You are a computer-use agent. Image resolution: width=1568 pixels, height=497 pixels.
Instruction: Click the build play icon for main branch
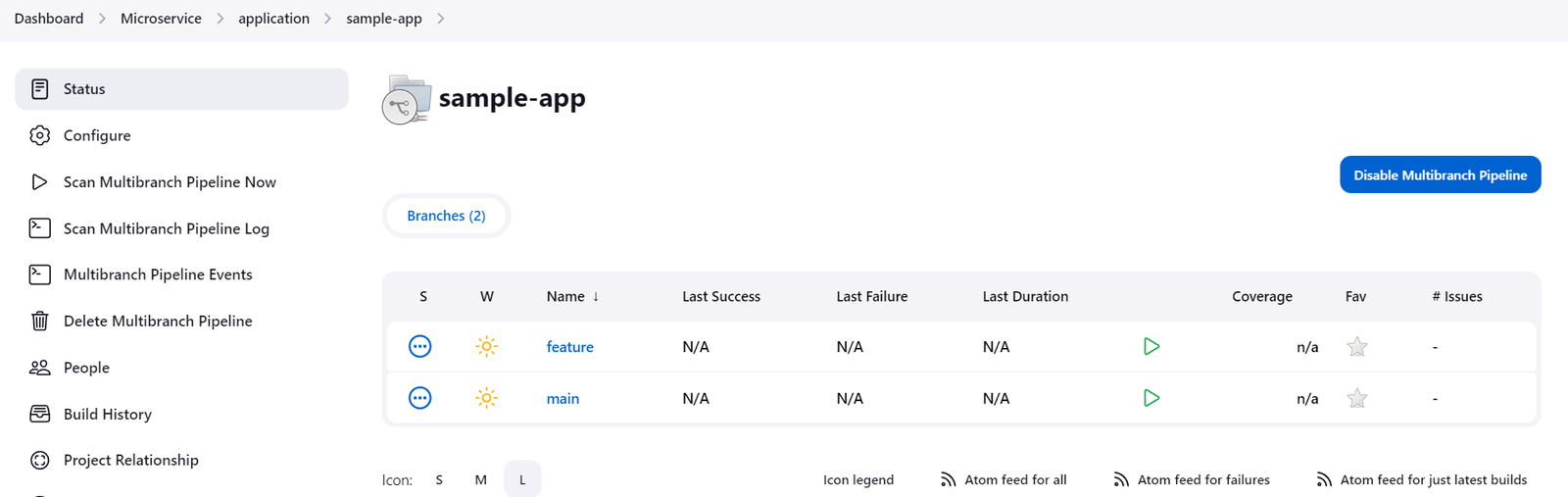pos(1151,398)
